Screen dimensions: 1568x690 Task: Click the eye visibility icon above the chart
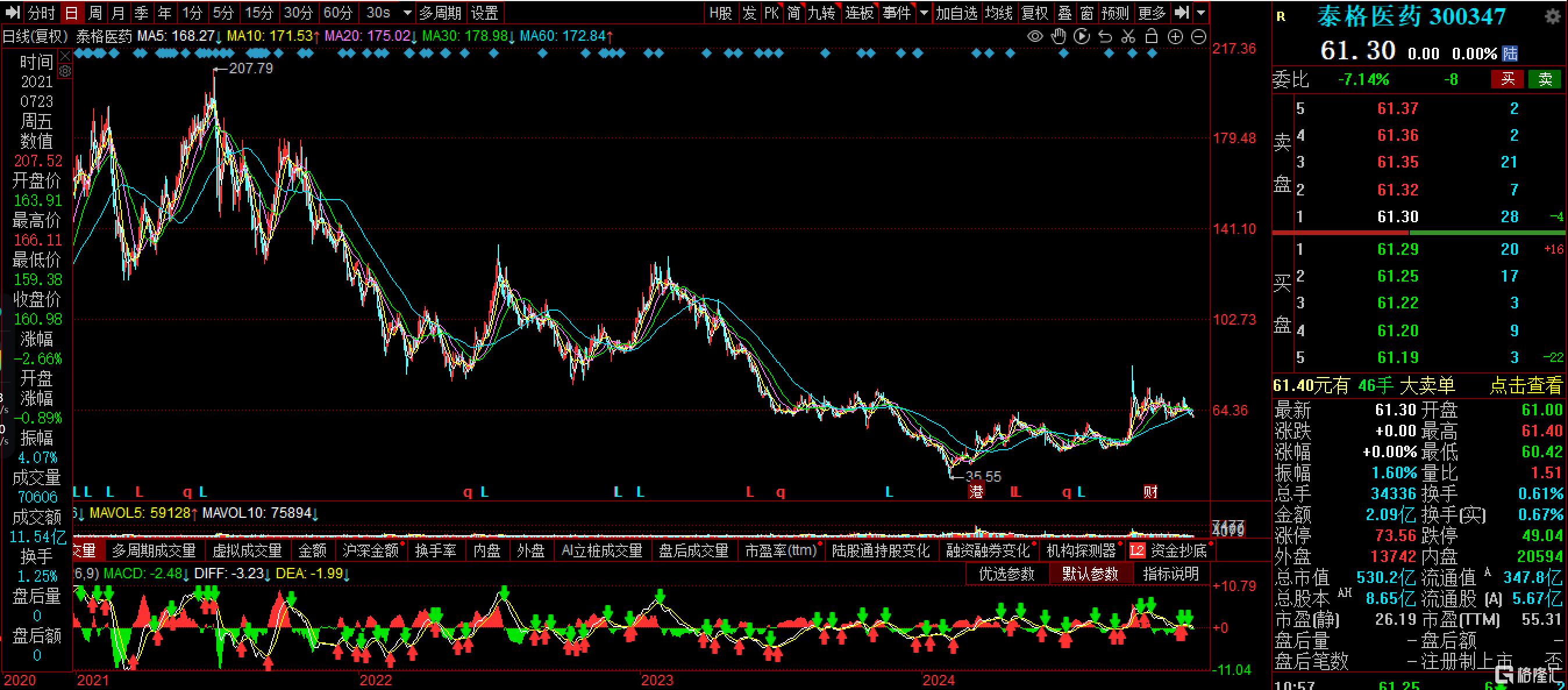[x=1035, y=37]
